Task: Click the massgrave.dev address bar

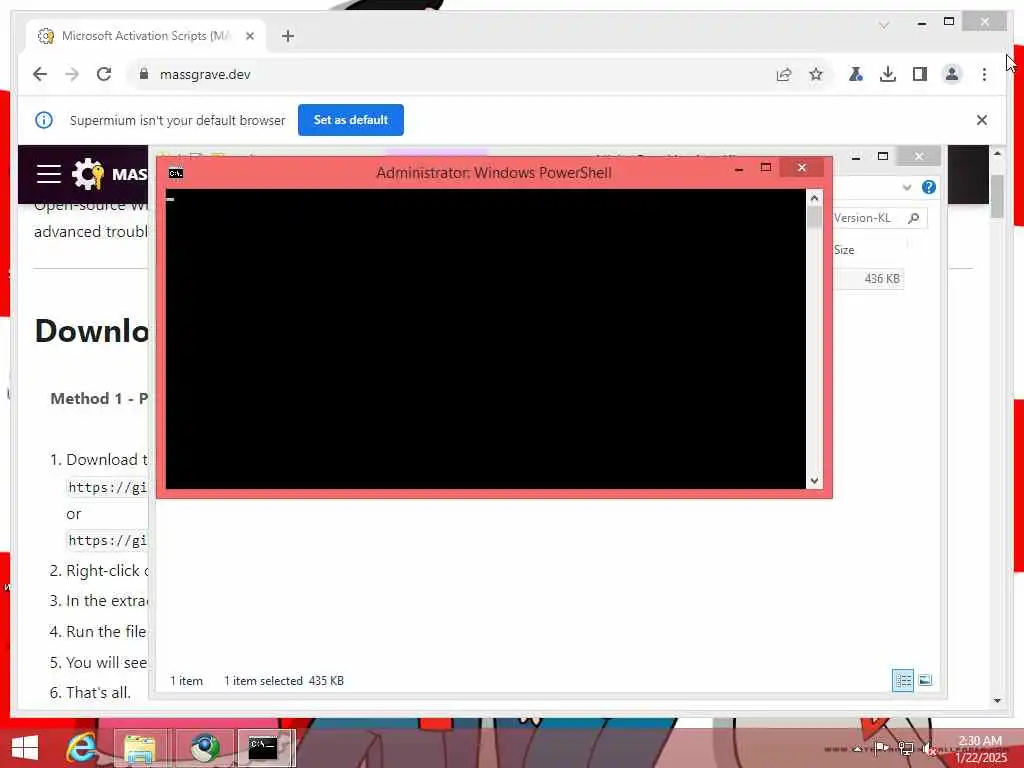Action: [x=451, y=74]
